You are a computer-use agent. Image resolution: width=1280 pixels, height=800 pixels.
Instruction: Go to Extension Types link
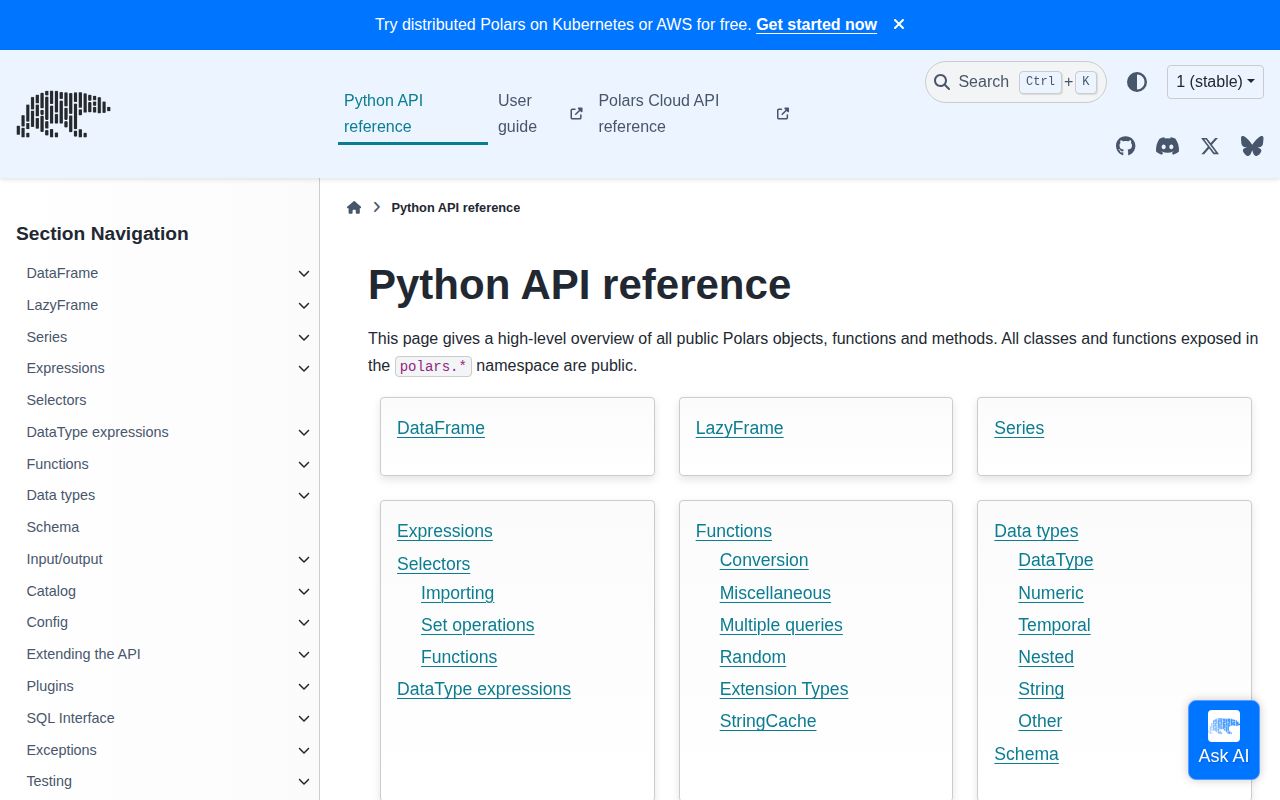pos(784,689)
